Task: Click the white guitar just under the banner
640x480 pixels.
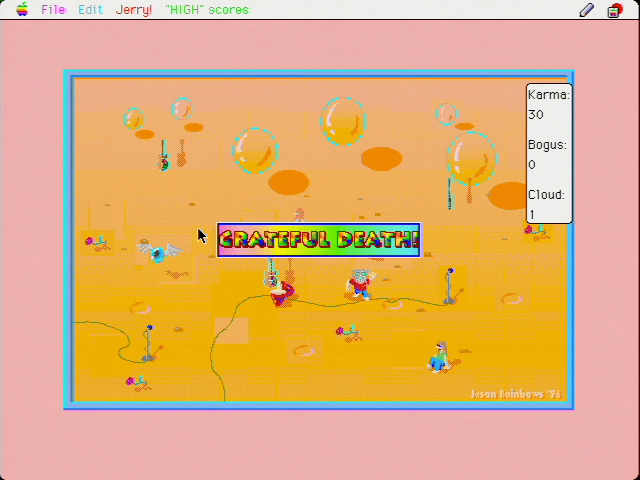Action: [271, 273]
